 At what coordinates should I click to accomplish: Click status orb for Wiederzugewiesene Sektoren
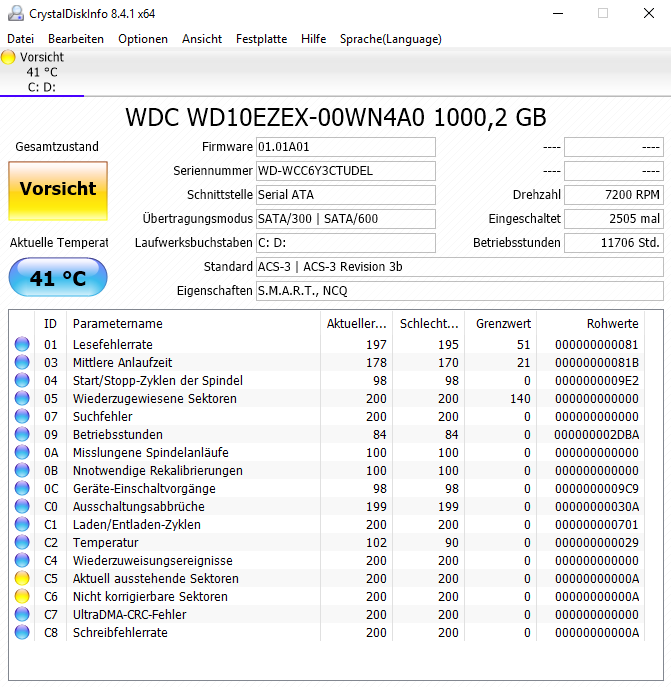pos(22,398)
